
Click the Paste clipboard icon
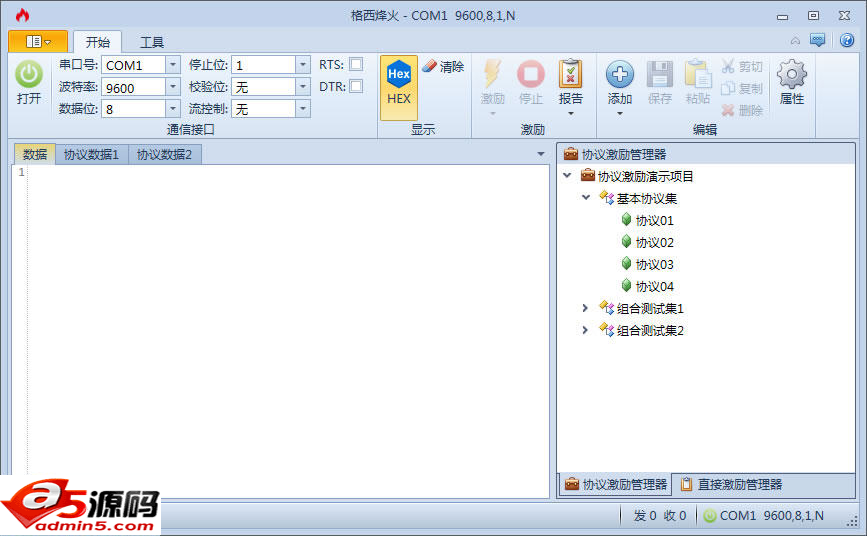point(698,74)
